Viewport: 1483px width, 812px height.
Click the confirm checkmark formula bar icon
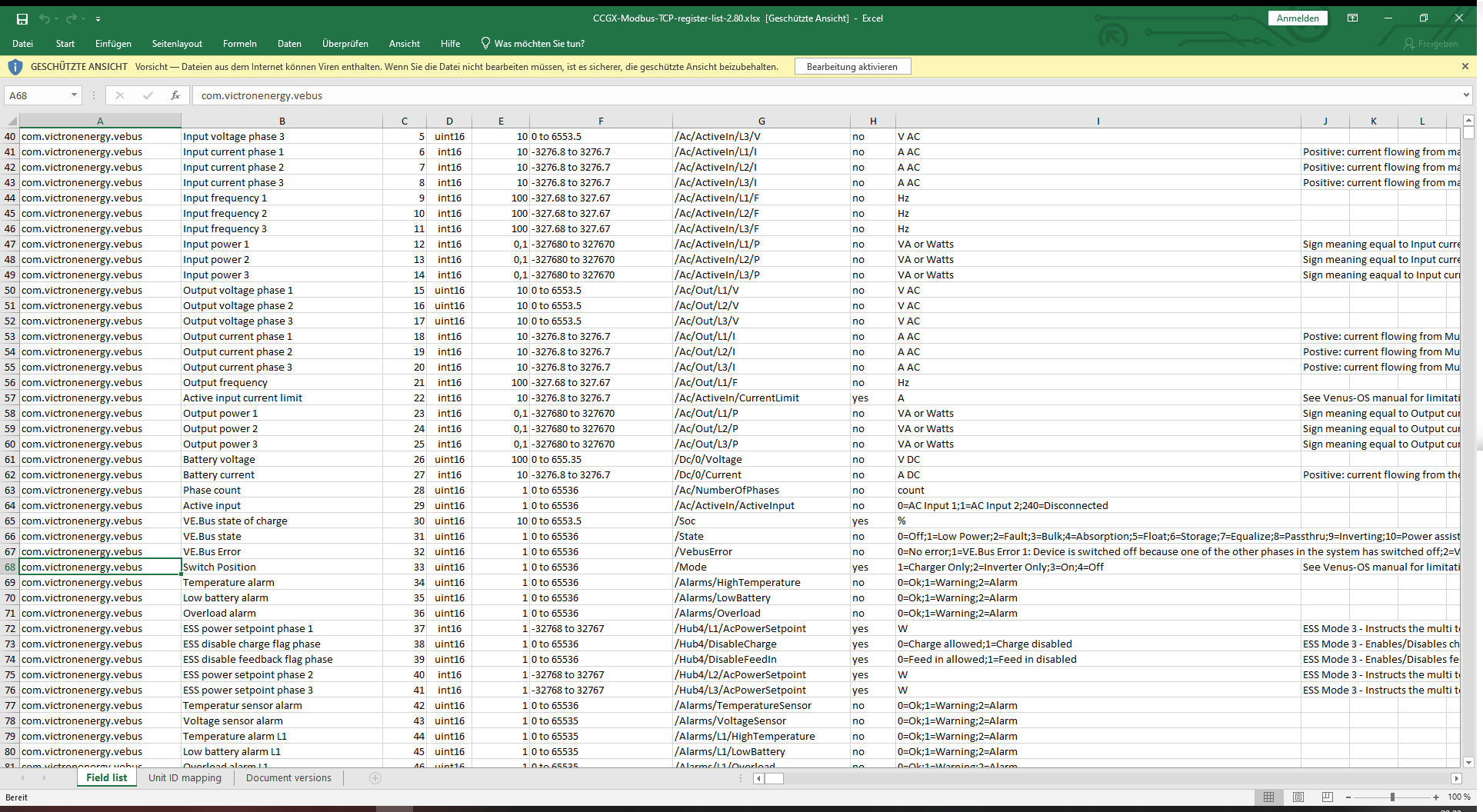point(148,95)
